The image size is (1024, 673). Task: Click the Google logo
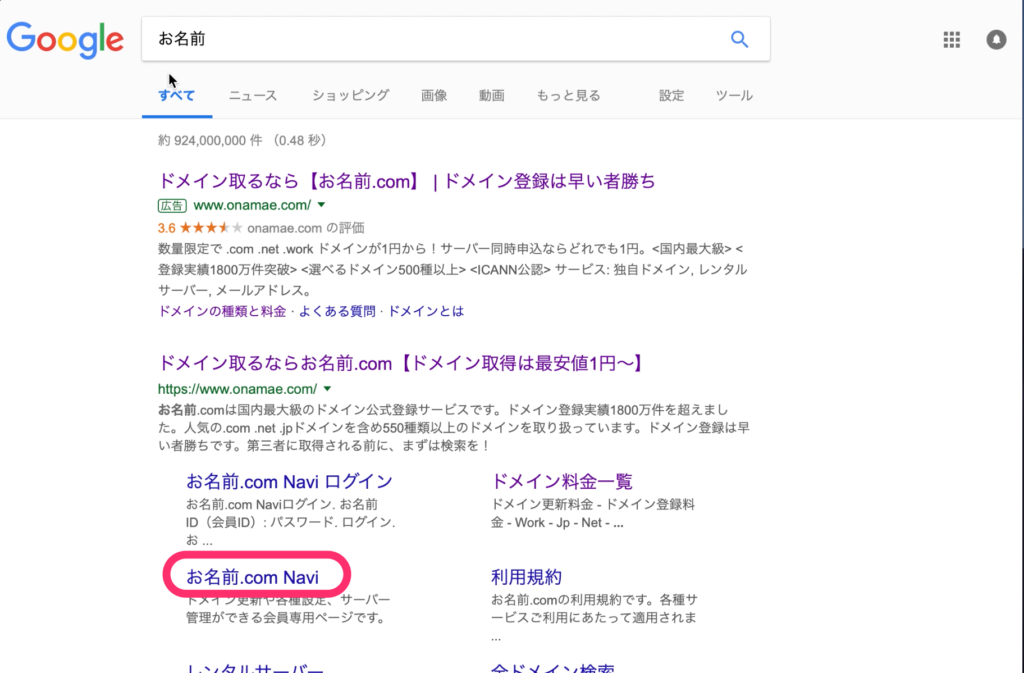[65, 39]
